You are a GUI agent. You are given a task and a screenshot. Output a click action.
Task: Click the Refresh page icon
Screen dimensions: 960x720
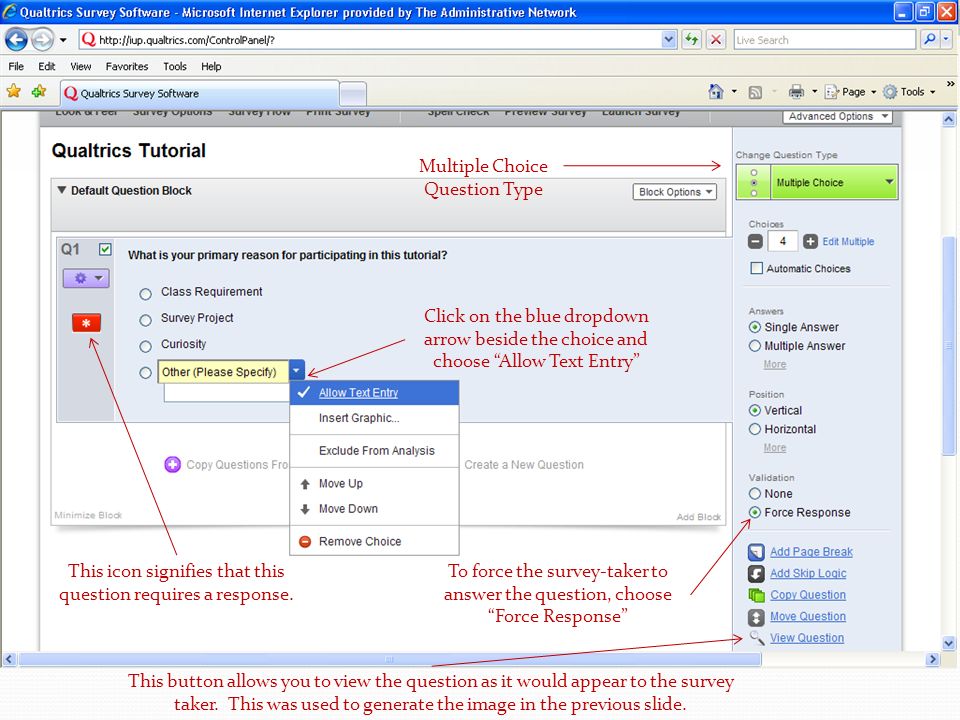[x=691, y=40]
